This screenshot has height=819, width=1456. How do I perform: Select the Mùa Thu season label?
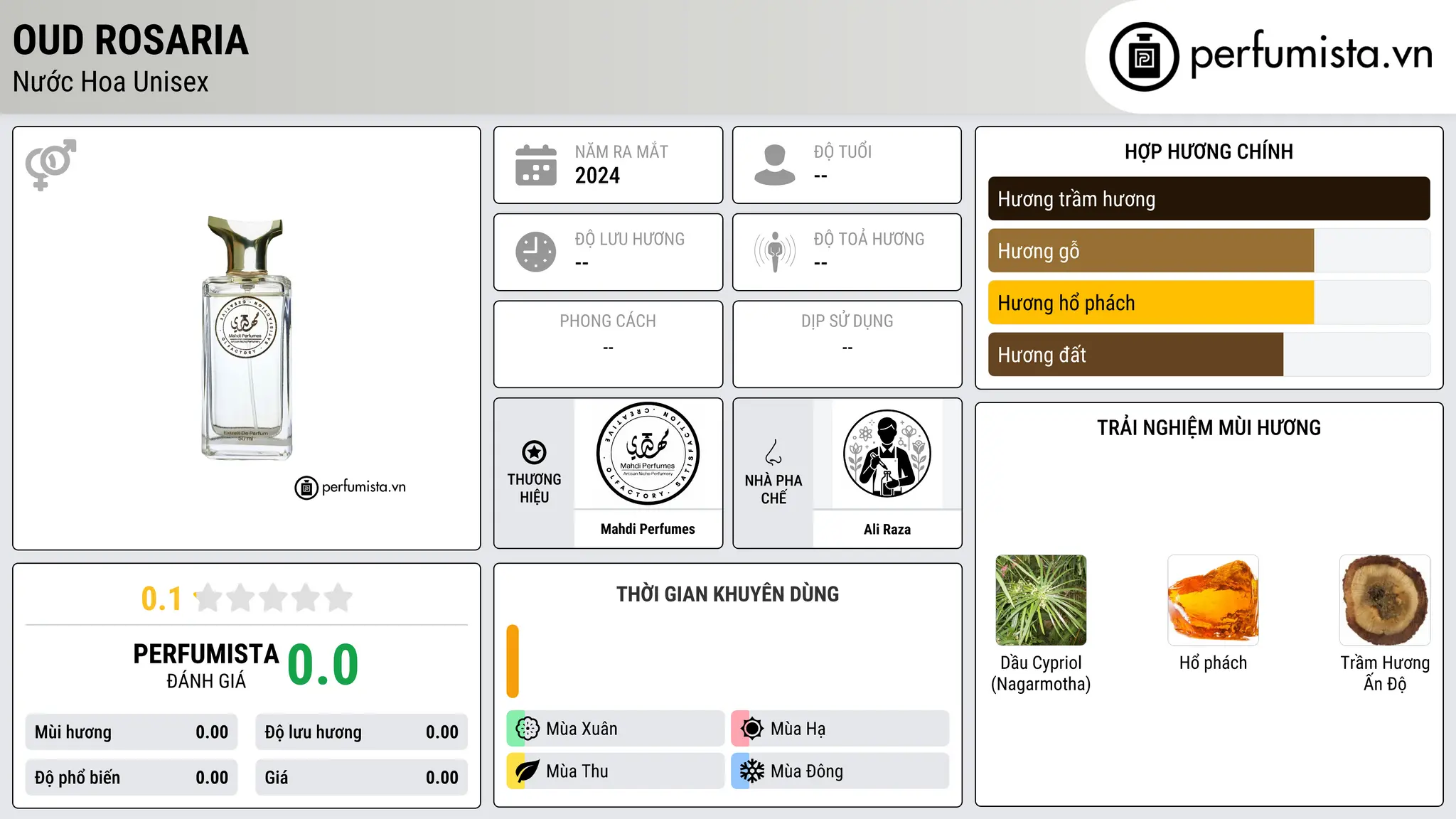point(577,771)
